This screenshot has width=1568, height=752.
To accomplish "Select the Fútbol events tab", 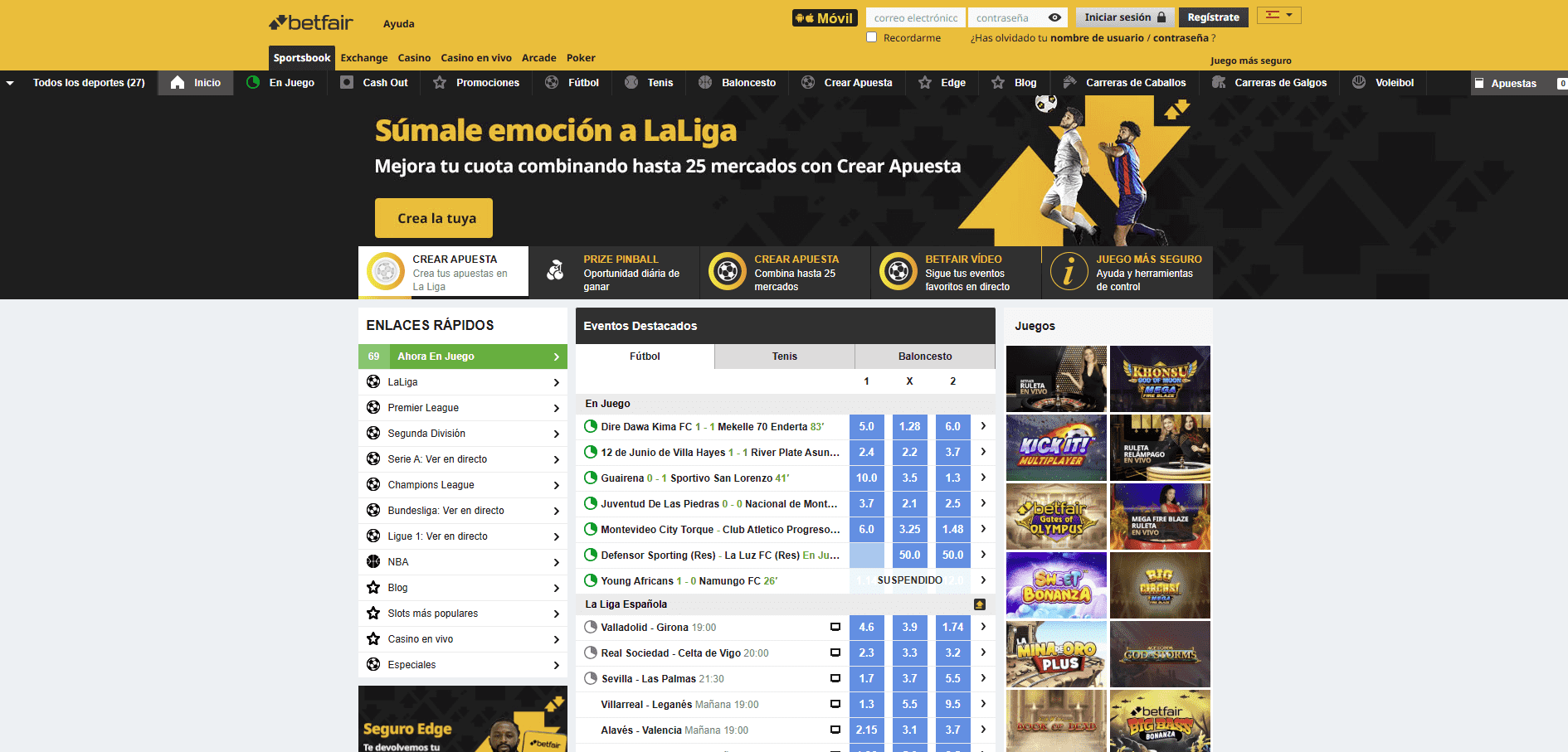I will coord(645,357).
